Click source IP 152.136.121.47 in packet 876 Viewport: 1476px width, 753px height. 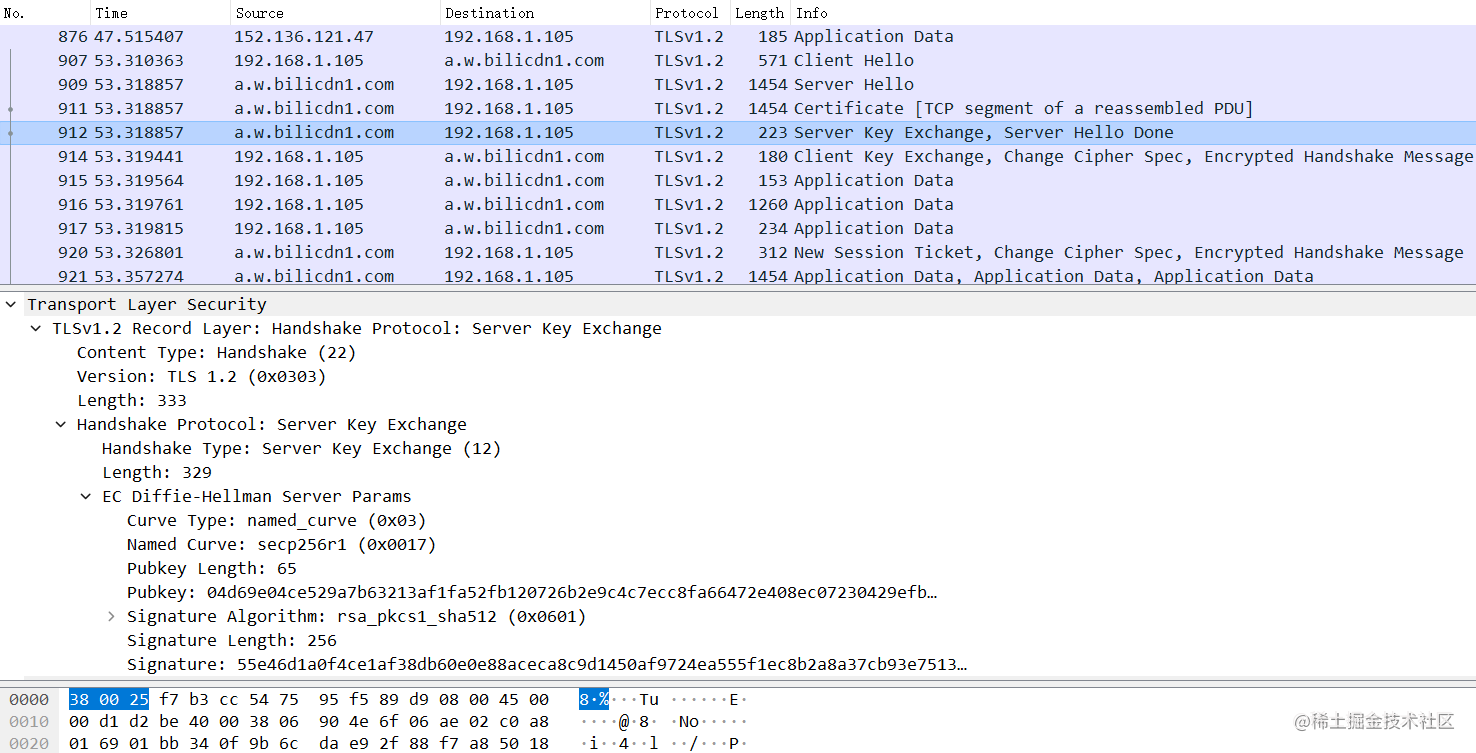304,36
